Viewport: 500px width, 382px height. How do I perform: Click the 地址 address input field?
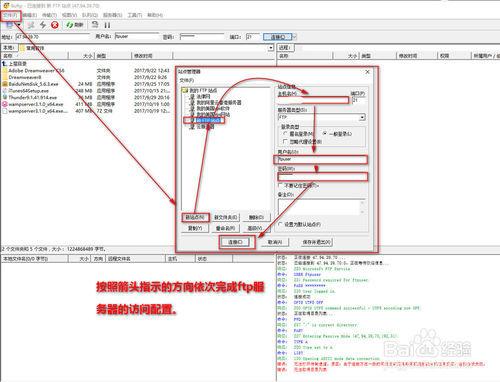[x=53, y=37]
